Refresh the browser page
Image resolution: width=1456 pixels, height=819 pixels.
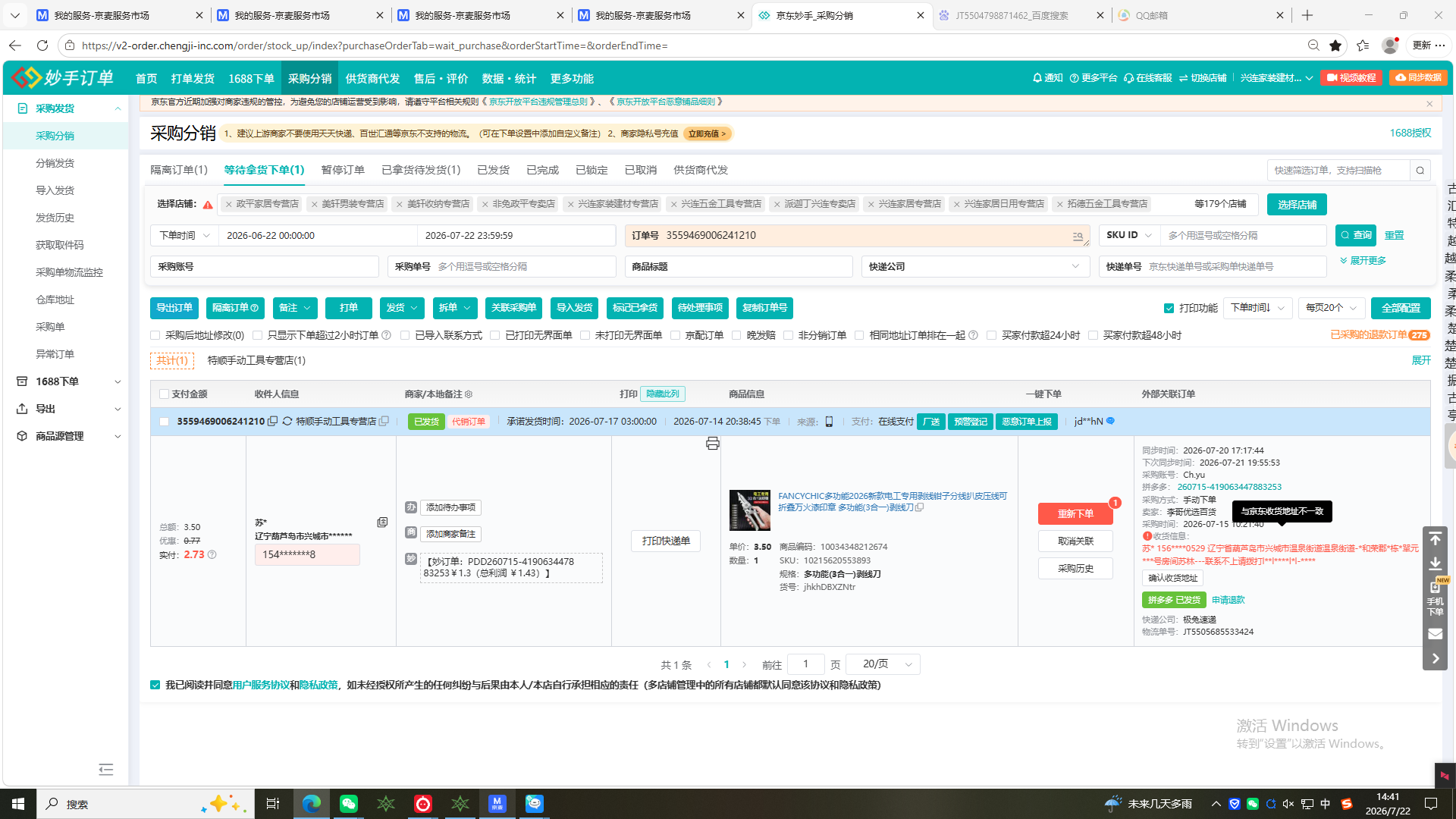pos(42,45)
